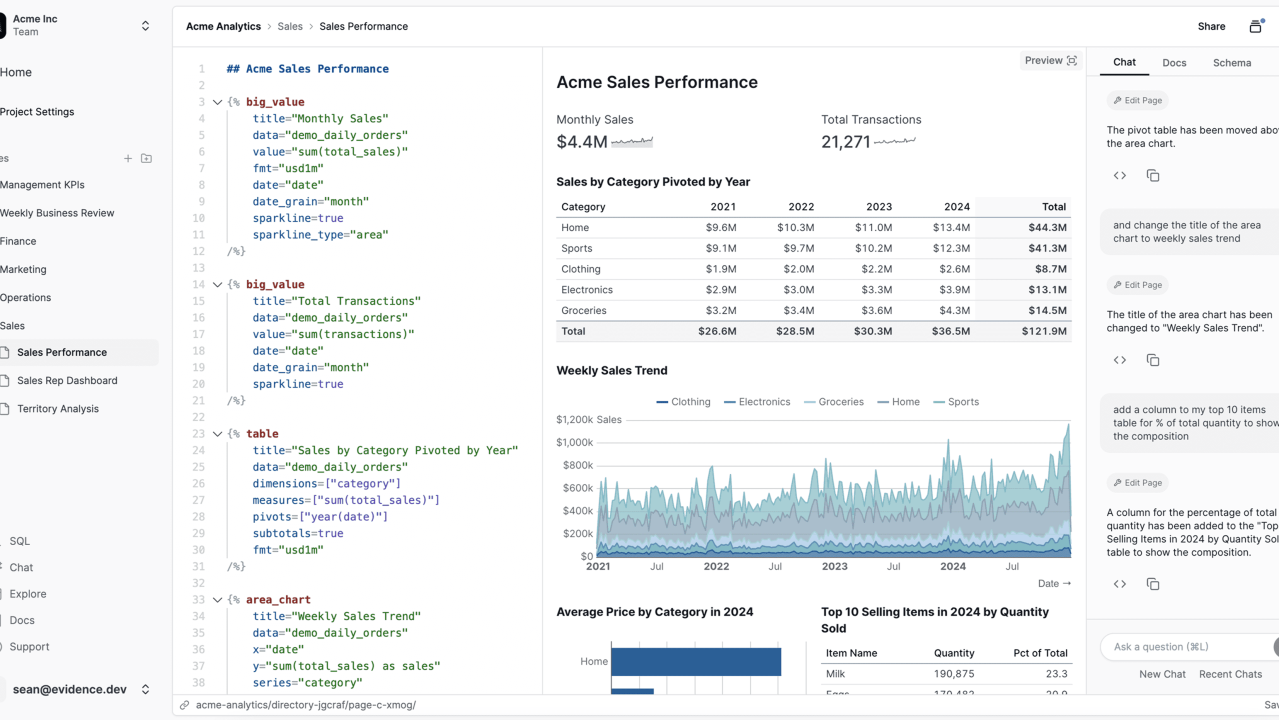This screenshot has height=720, width=1279.
Task: Copy the Weekly Sales Trend title change response
Action: point(1152,360)
